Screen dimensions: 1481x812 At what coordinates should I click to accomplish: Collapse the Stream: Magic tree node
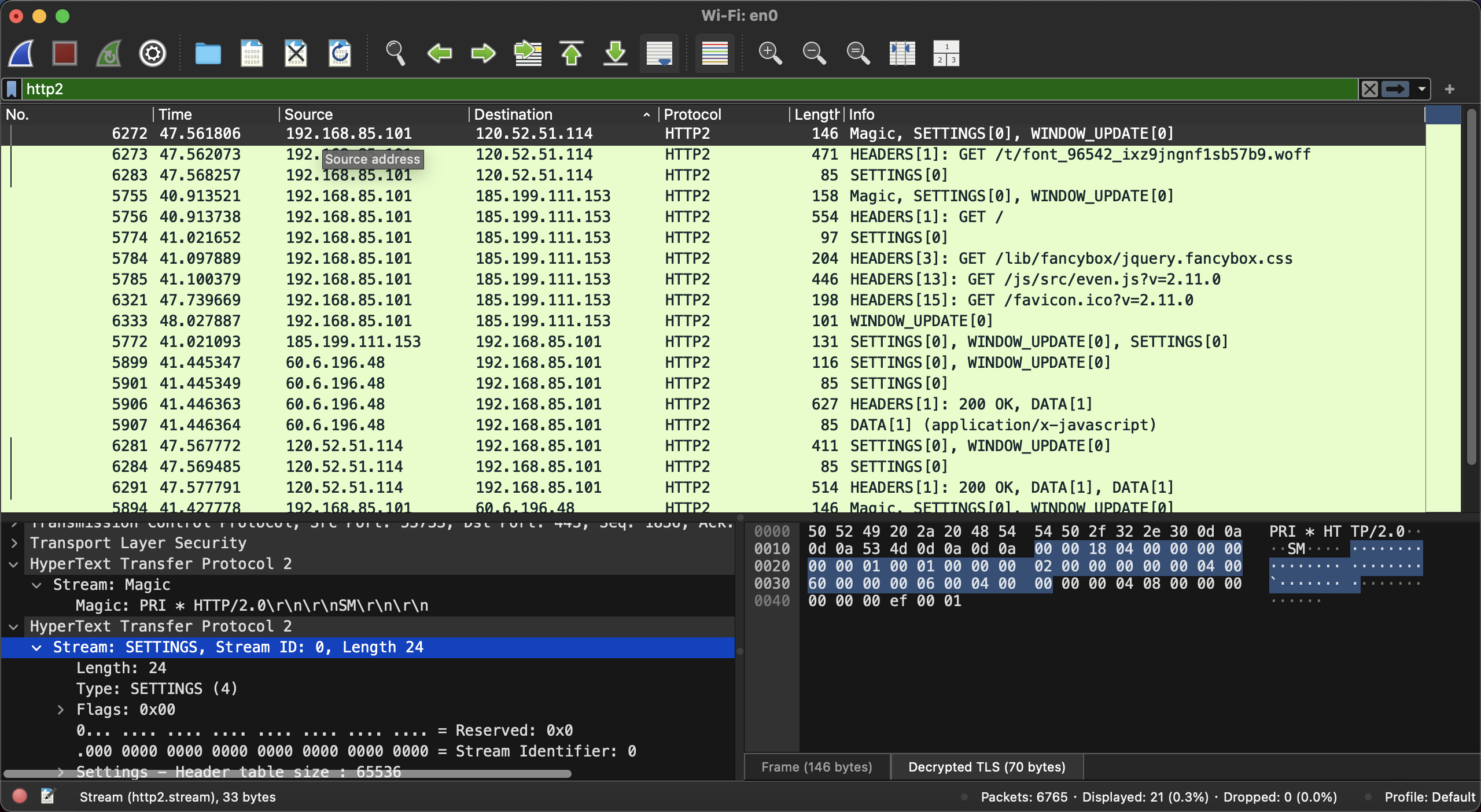(37, 585)
